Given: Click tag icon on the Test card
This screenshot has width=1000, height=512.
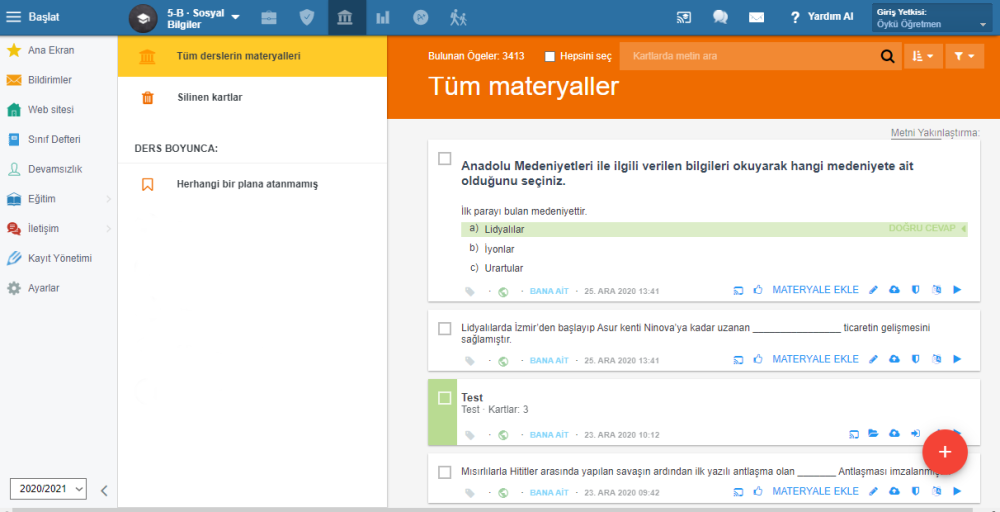Looking at the screenshot, I should point(470,435).
